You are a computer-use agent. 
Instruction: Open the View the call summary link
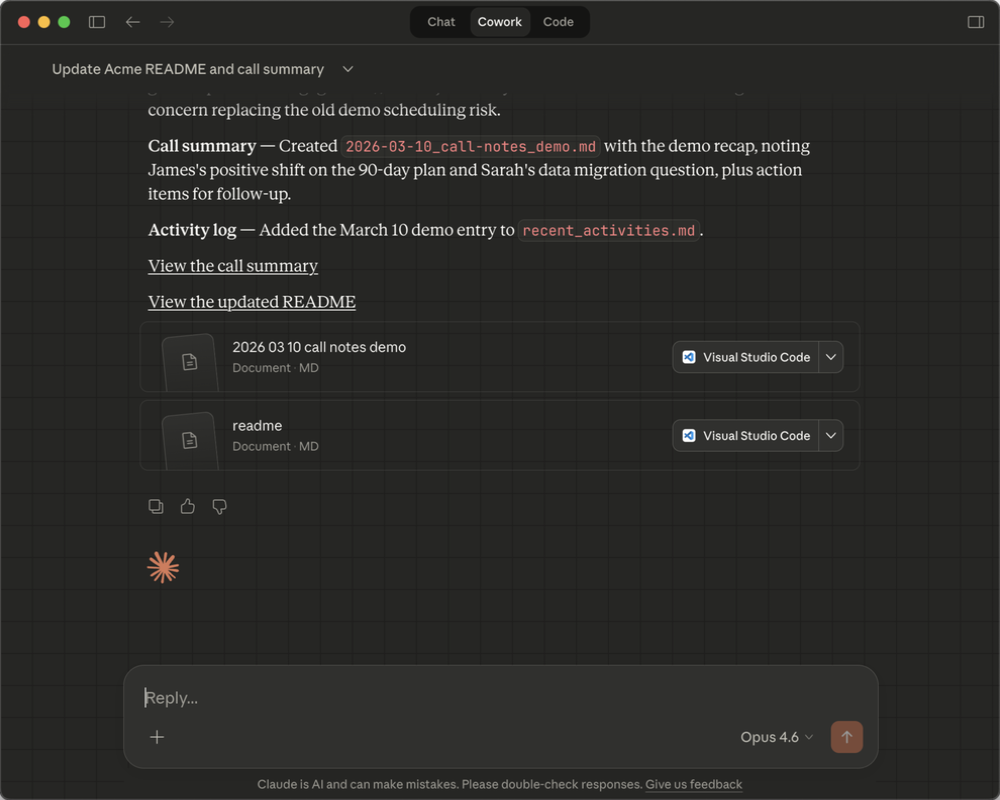point(233,266)
